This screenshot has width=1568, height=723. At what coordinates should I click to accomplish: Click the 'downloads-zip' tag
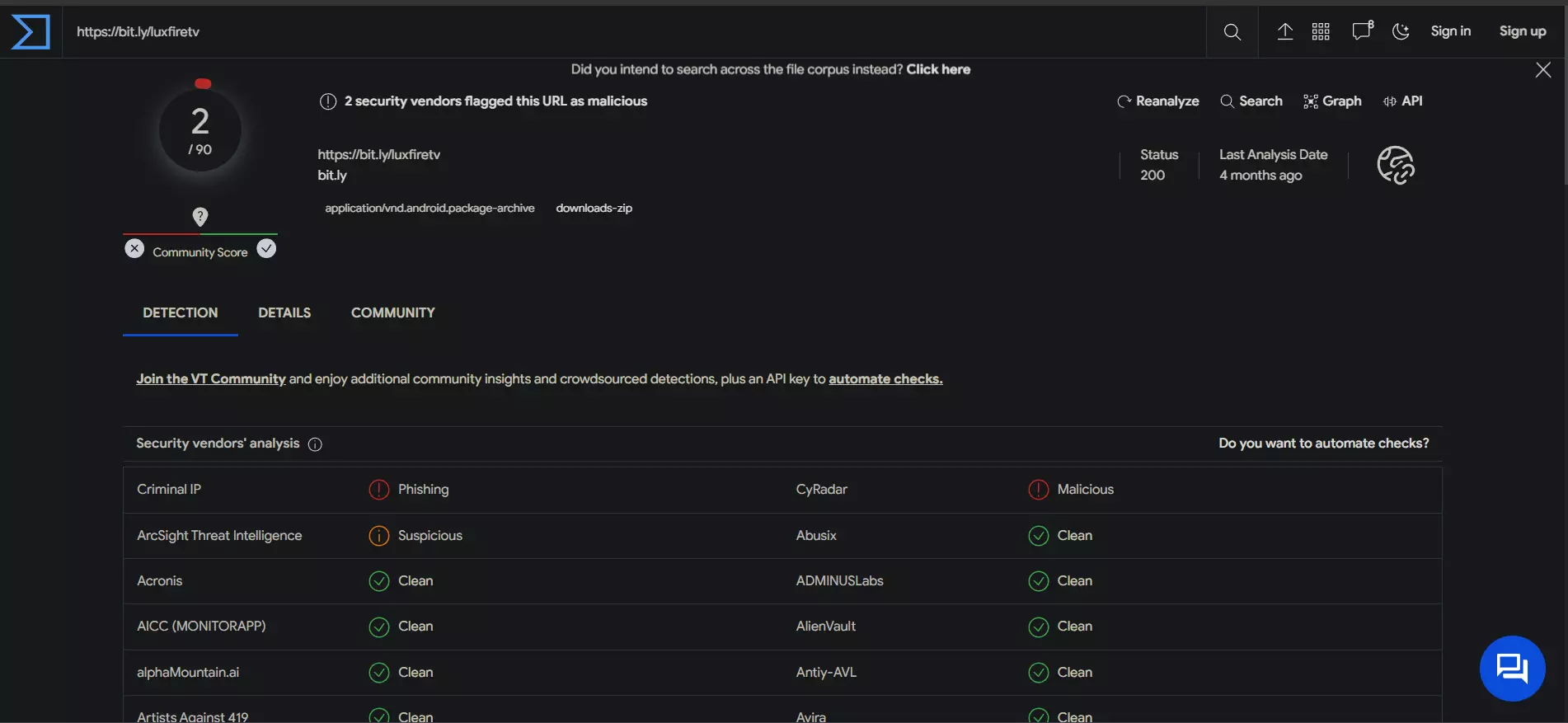(x=594, y=208)
